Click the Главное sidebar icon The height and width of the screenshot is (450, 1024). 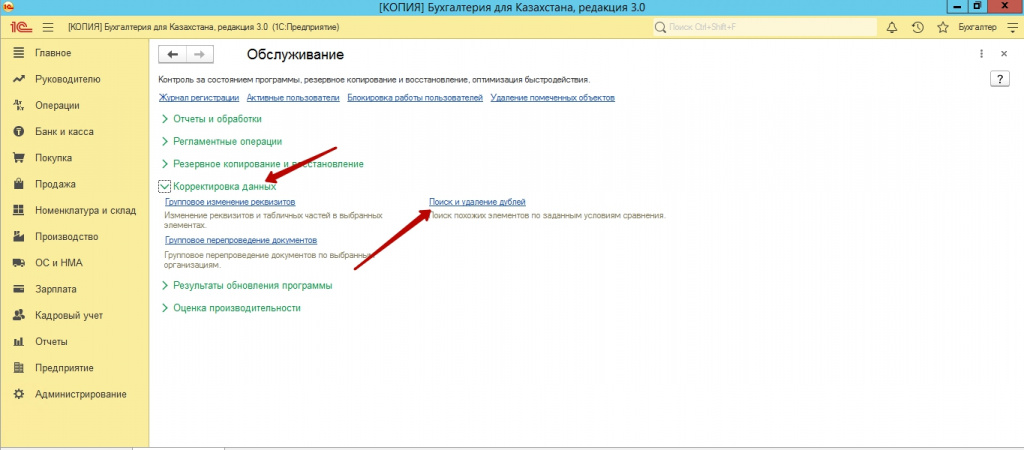pyautogui.click(x=19, y=53)
